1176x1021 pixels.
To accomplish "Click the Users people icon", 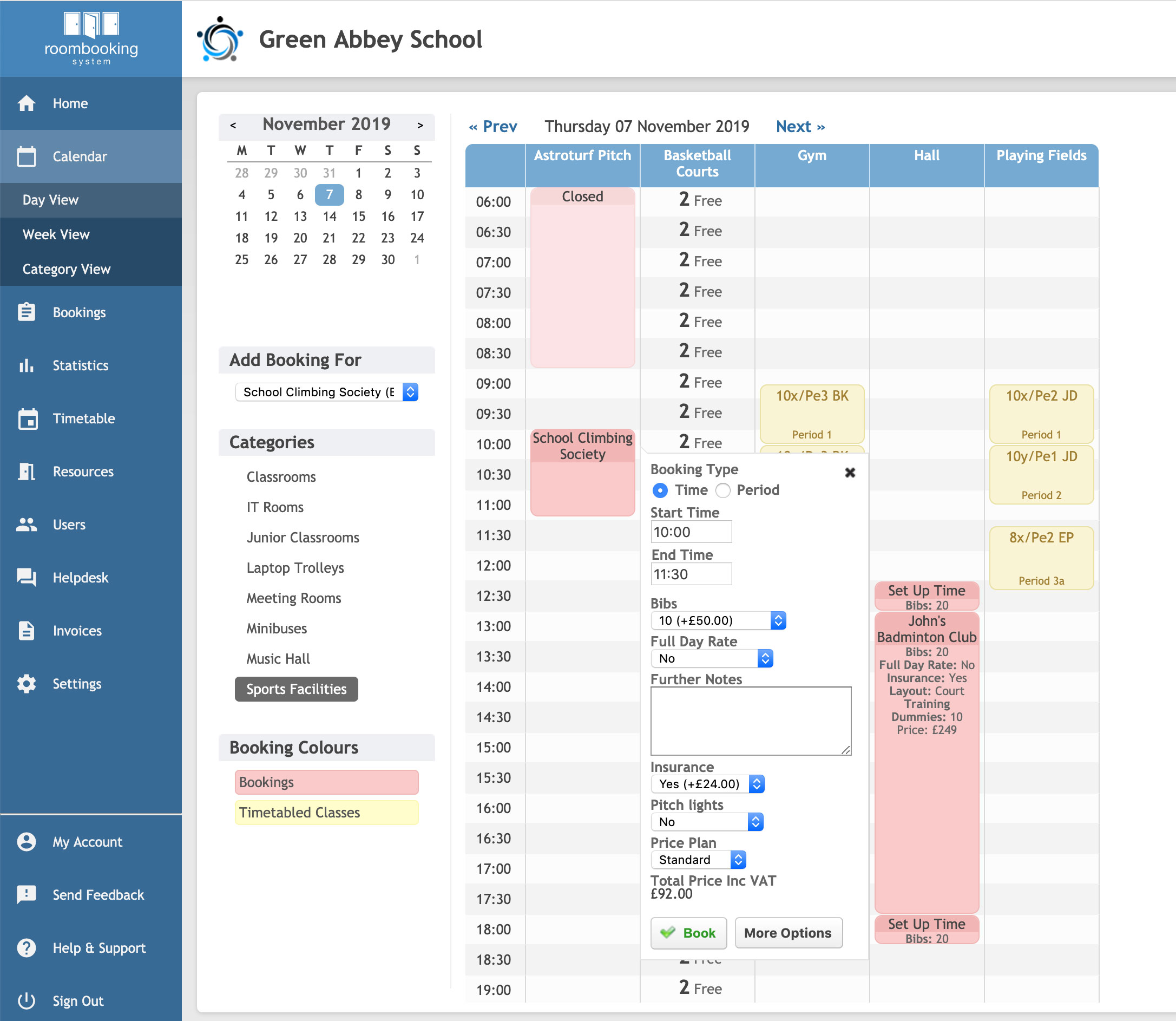I will coord(26,525).
